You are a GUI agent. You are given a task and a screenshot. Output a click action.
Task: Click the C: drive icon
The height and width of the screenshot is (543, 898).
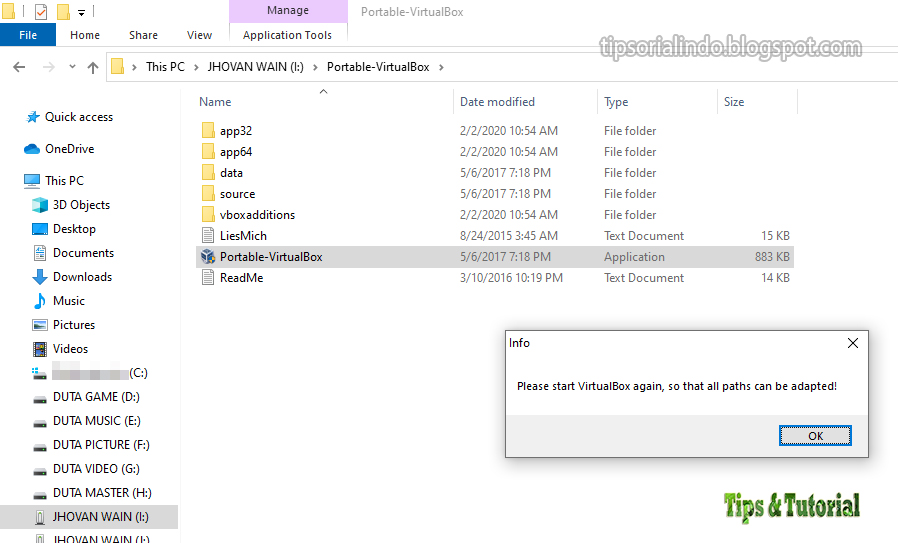tap(39, 373)
